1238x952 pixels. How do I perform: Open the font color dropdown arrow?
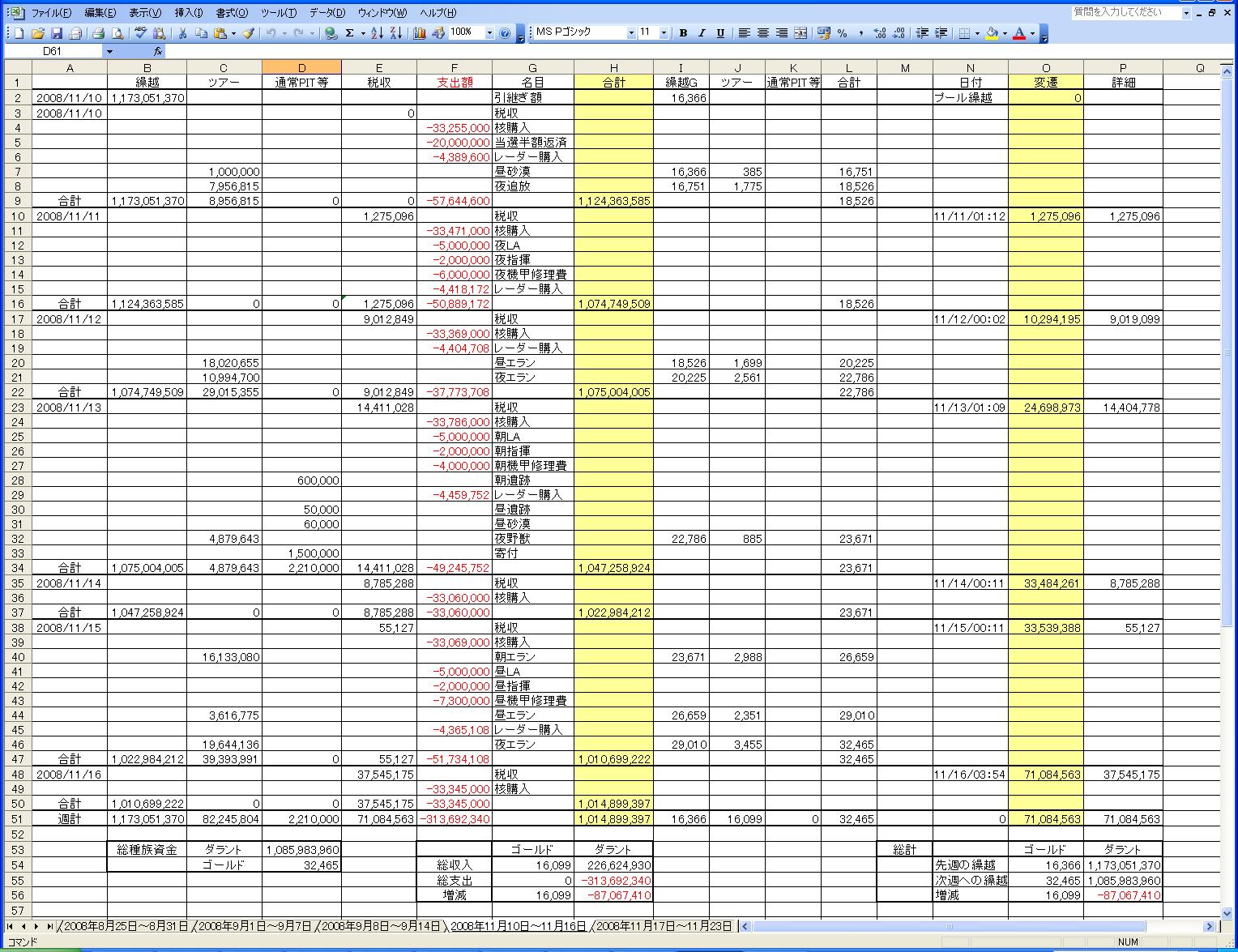click(1032, 33)
